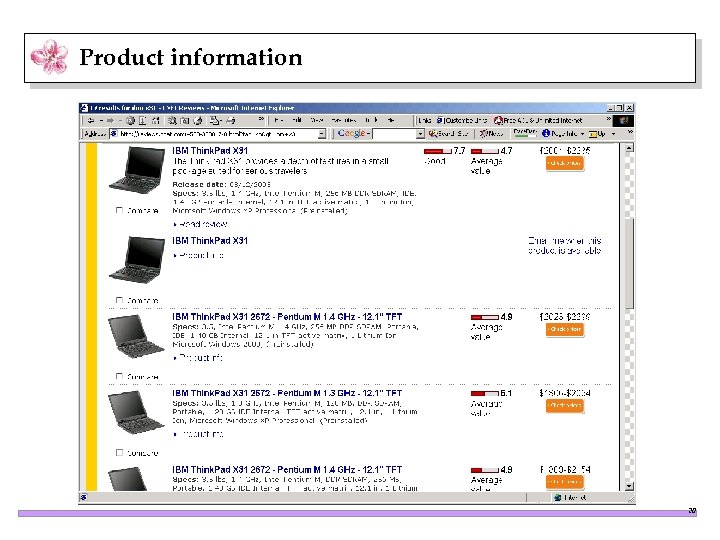Viewport: 720px width, 540px height.
Task: Click the Print toolbar icon
Action: click(x=231, y=121)
